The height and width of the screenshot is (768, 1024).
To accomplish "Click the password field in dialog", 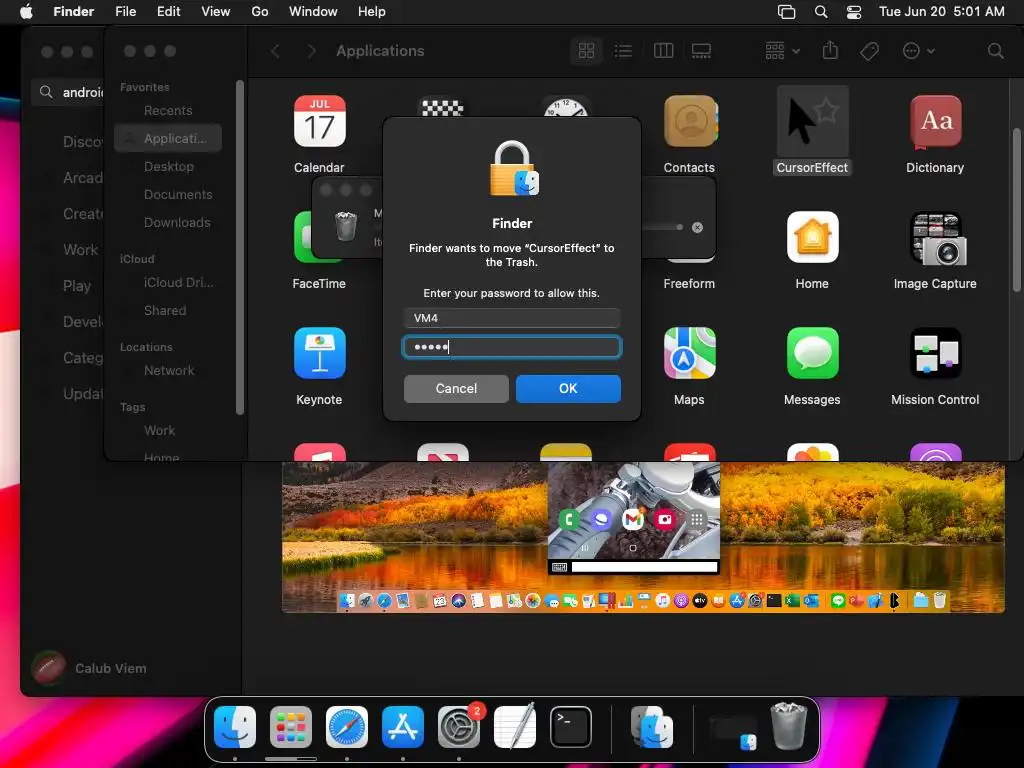I will pyautogui.click(x=511, y=347).
